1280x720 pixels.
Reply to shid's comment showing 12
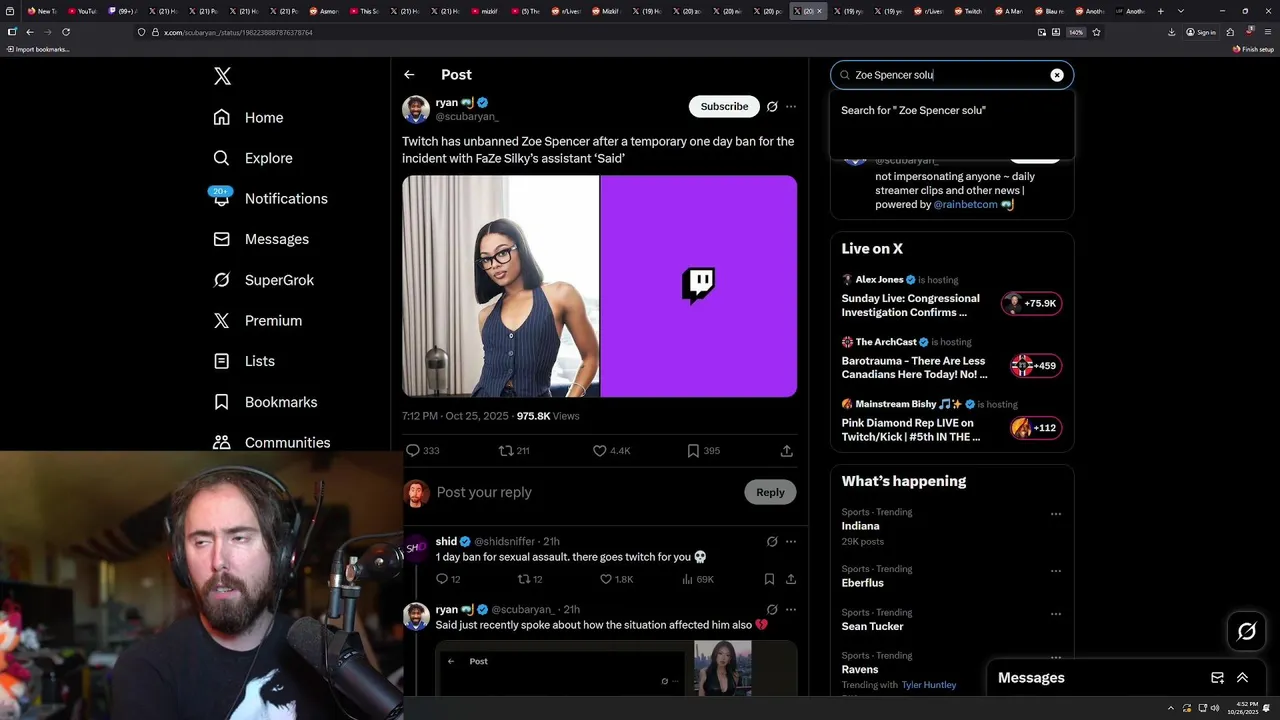pyautogui.click(x=448, y=579)
